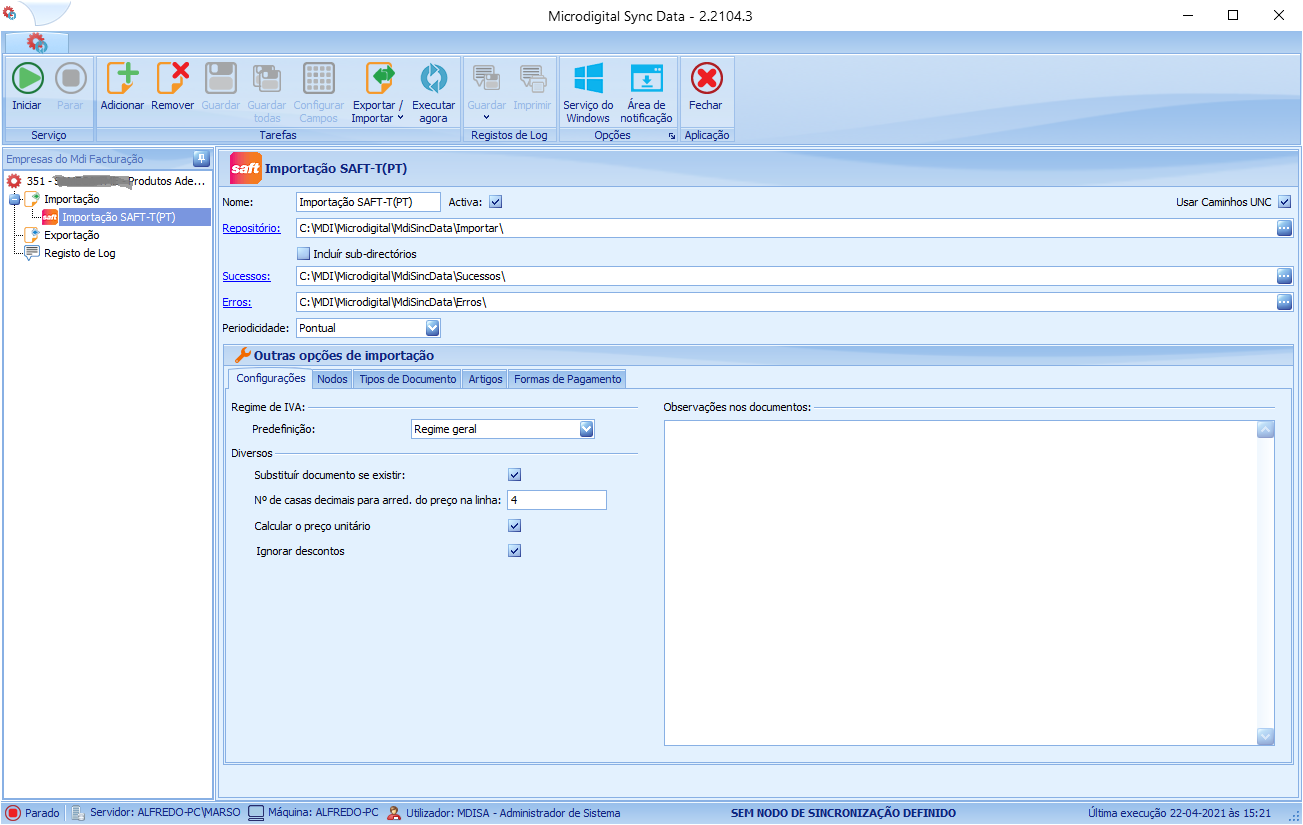Click the saft logo in panel header
The height and width of the screenshot is (825, 1303).
pyautogui.click(x=246, y=168)
